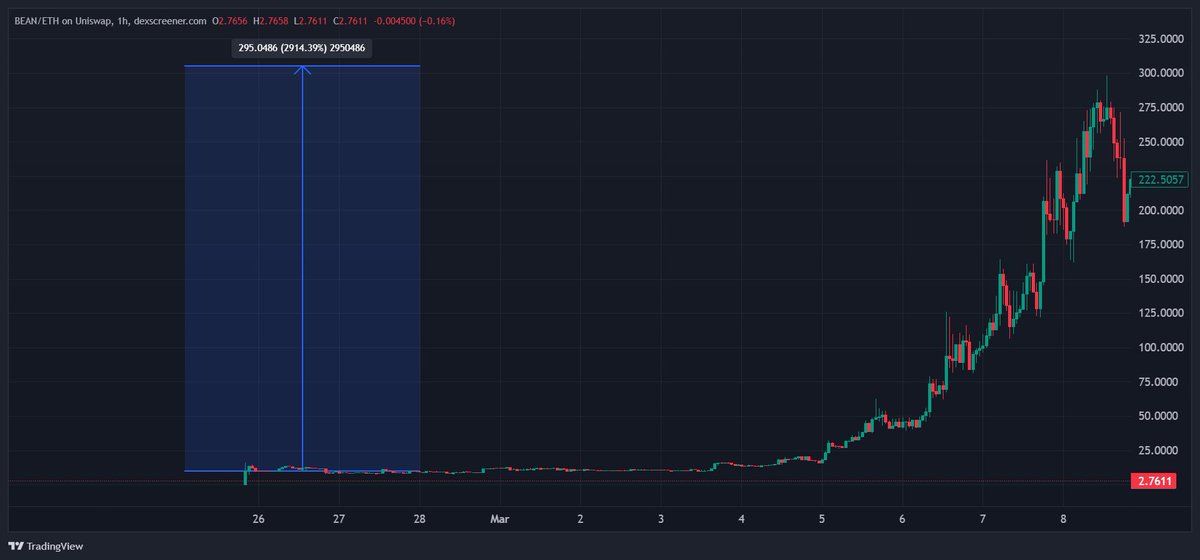Click the 300.0000 price axis label

click(1161, 73)
